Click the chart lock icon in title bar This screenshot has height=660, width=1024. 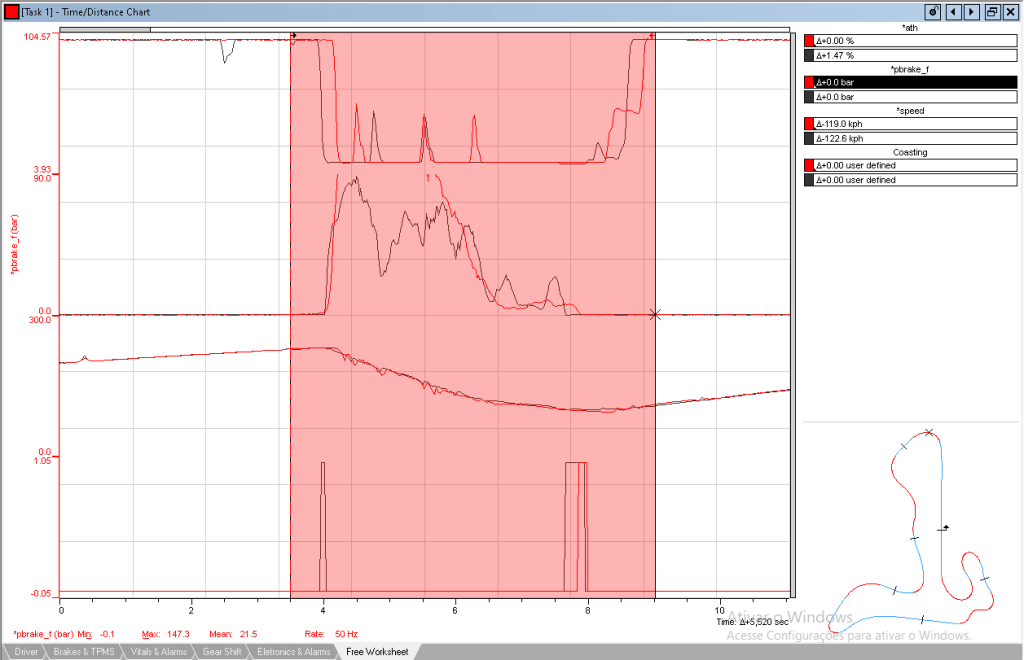pos(933,12)
